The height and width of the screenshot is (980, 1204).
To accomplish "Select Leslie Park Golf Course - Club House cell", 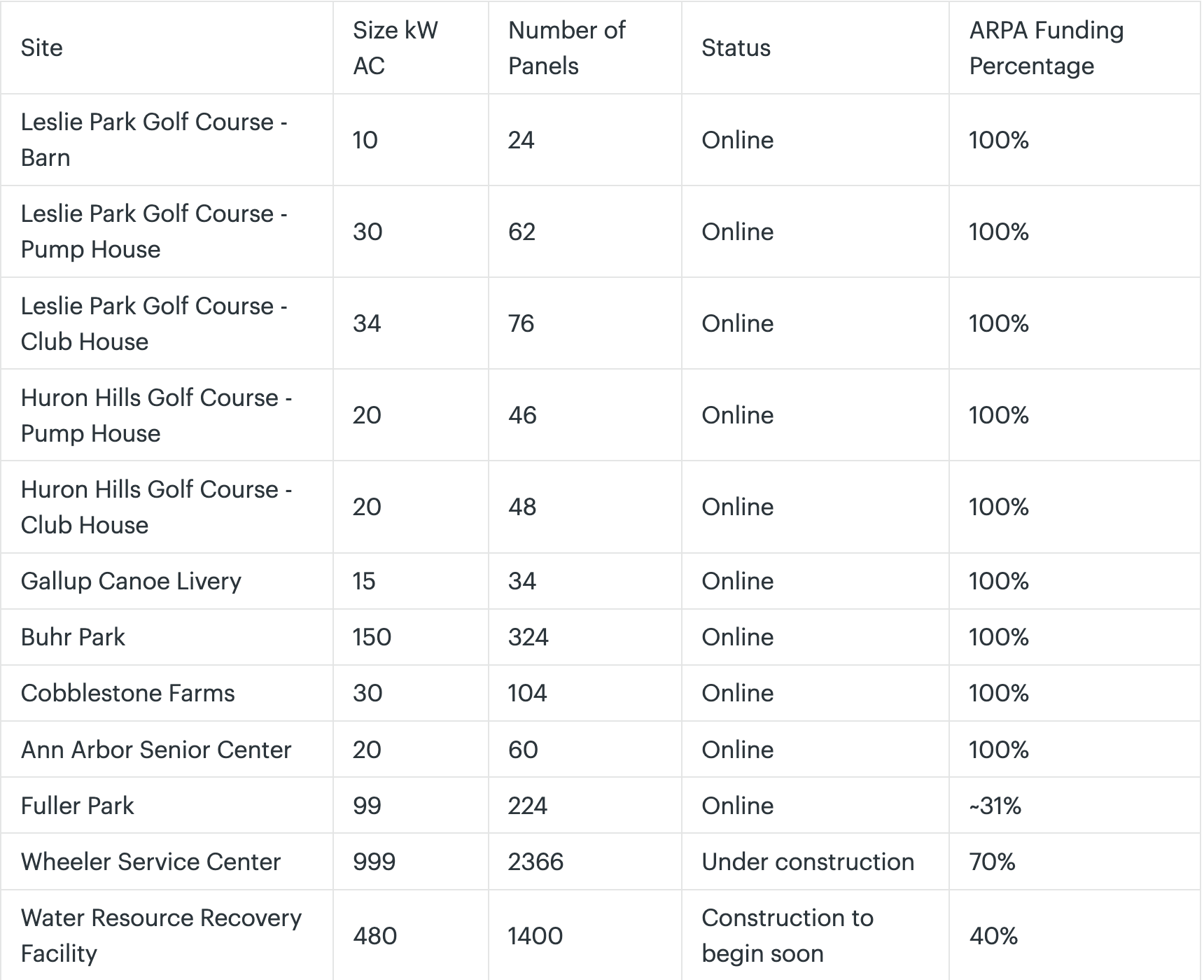I will click(167, 323).
